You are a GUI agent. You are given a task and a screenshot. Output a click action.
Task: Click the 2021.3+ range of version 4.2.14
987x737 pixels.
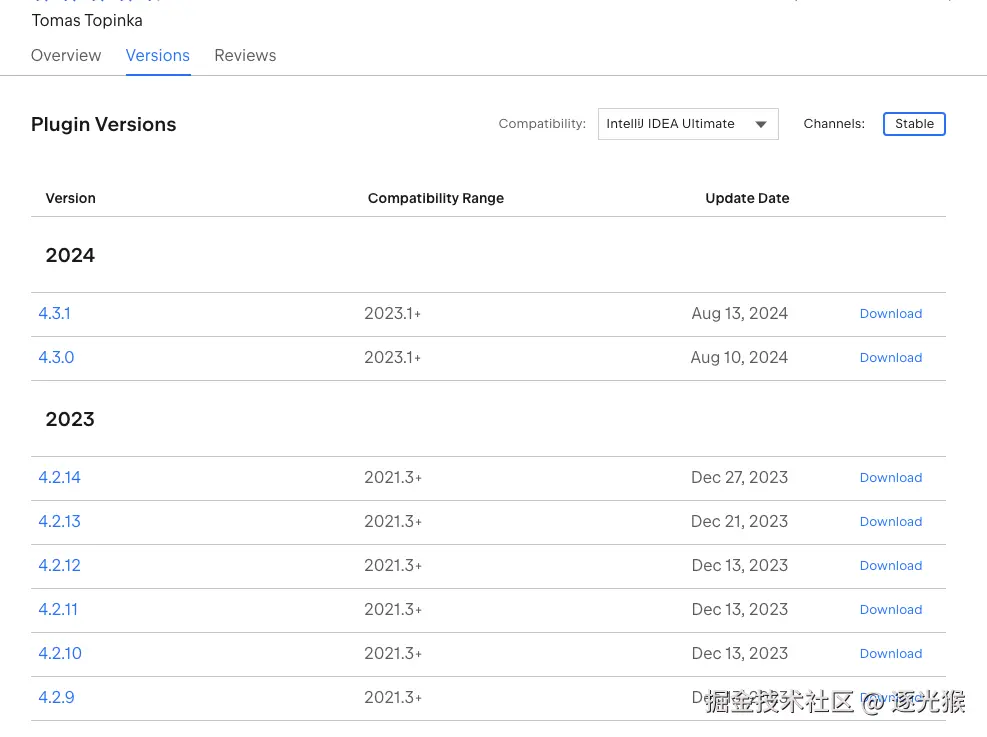click(x=393, y=478)
